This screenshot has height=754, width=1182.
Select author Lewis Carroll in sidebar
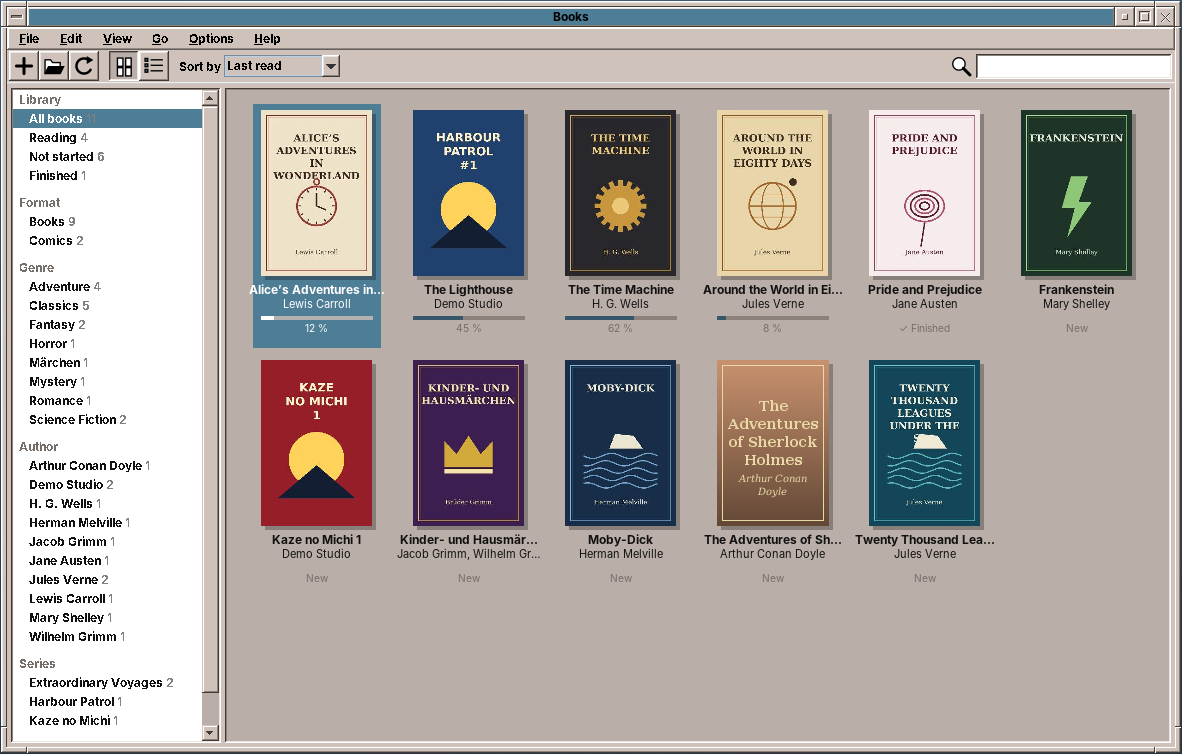pos(108,599)
